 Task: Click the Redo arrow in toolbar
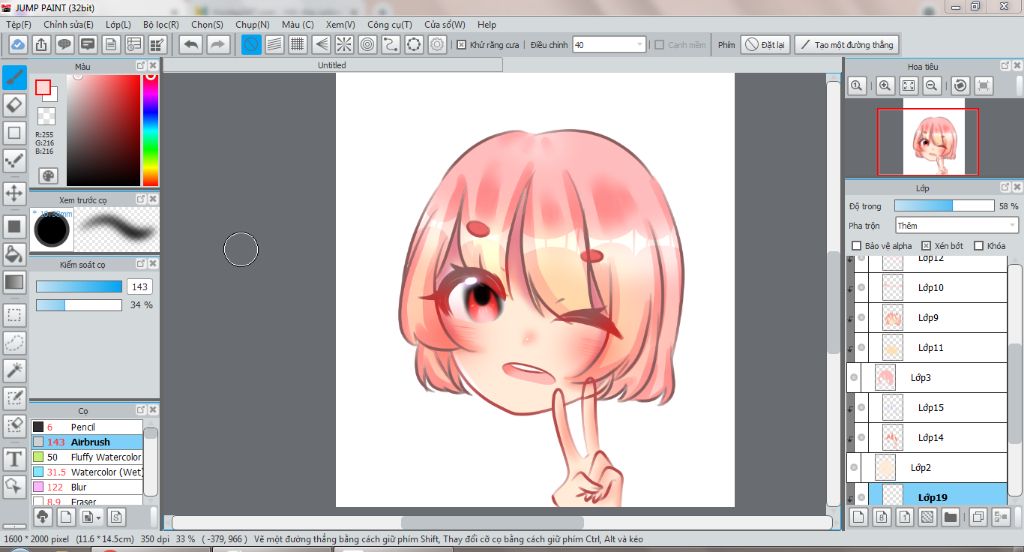pos(217,44)
